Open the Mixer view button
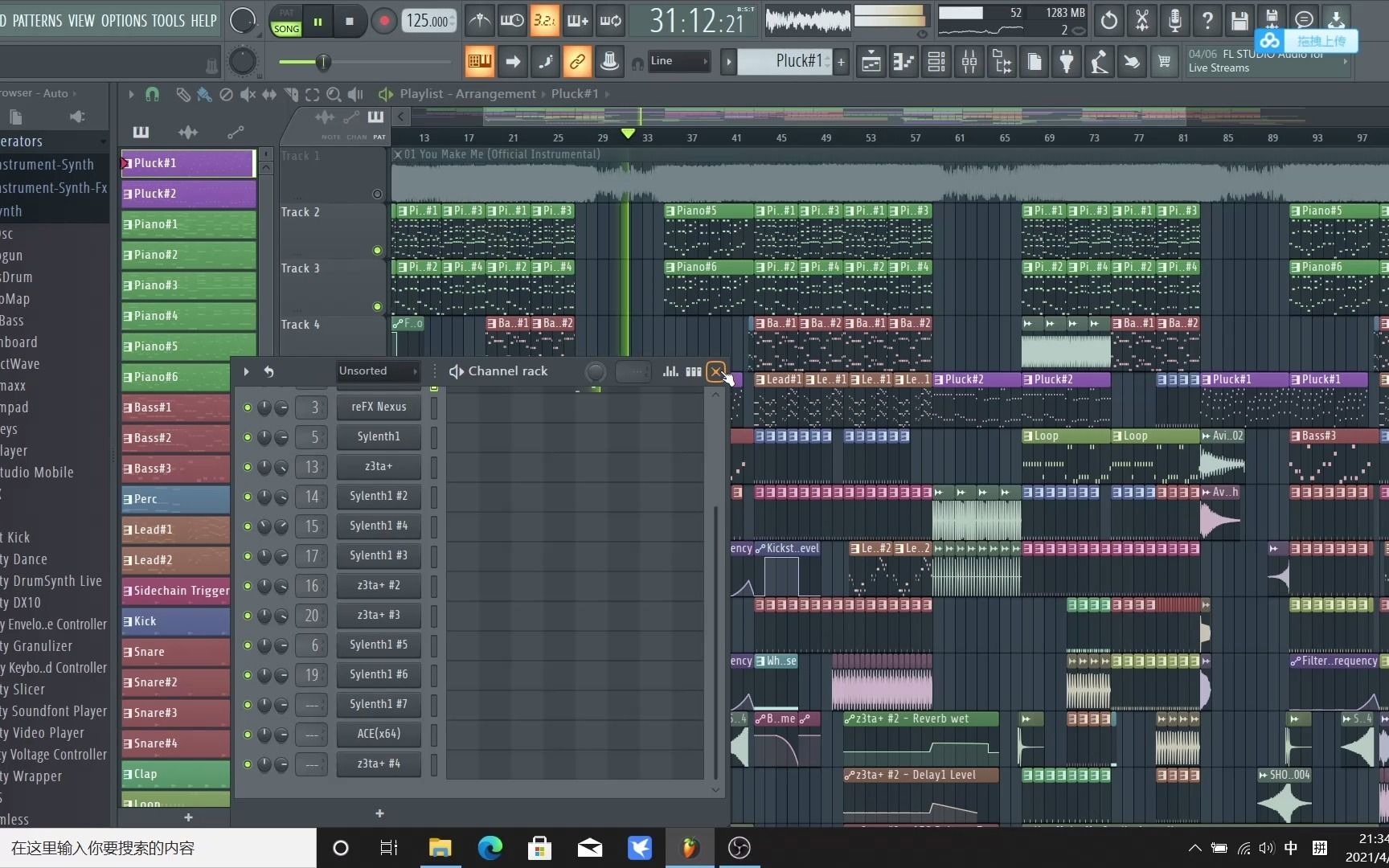 (x=969, y=62)
